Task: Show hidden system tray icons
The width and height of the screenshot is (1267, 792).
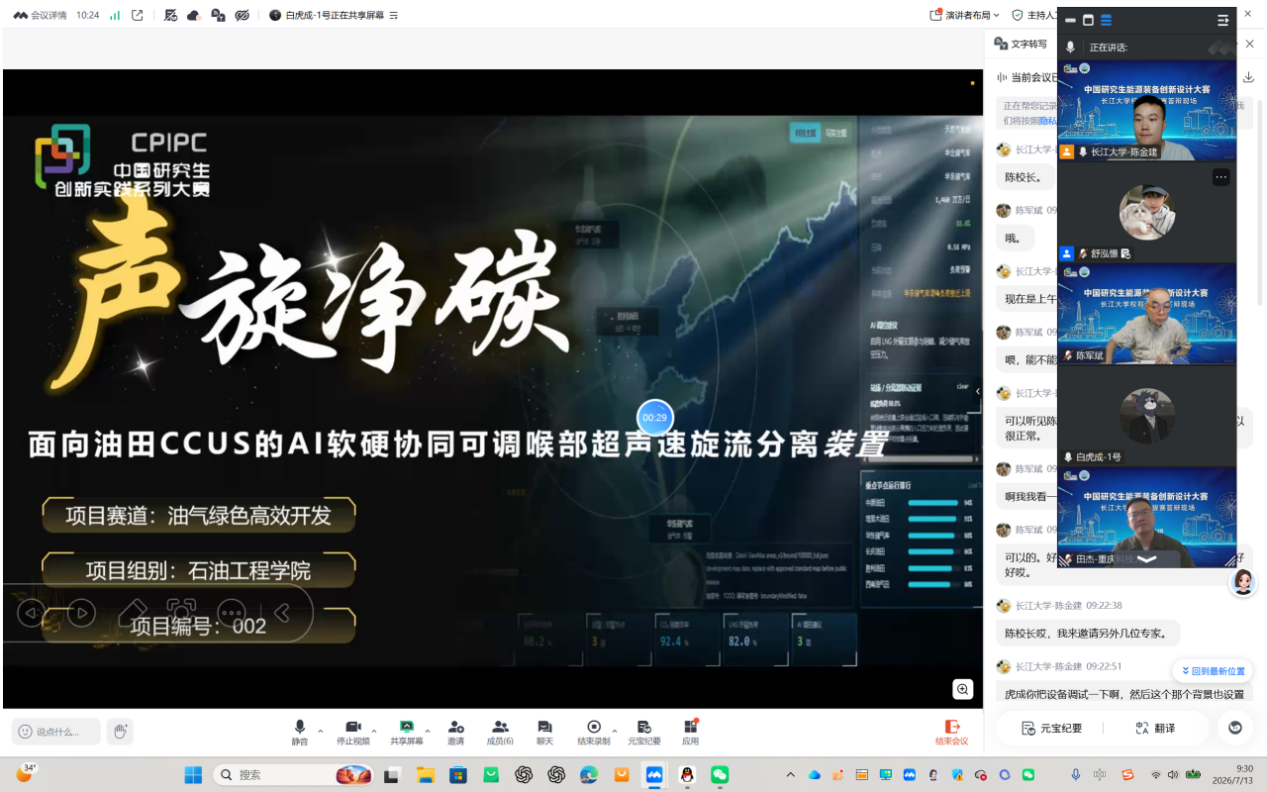Action: click(x=791, y=774)
